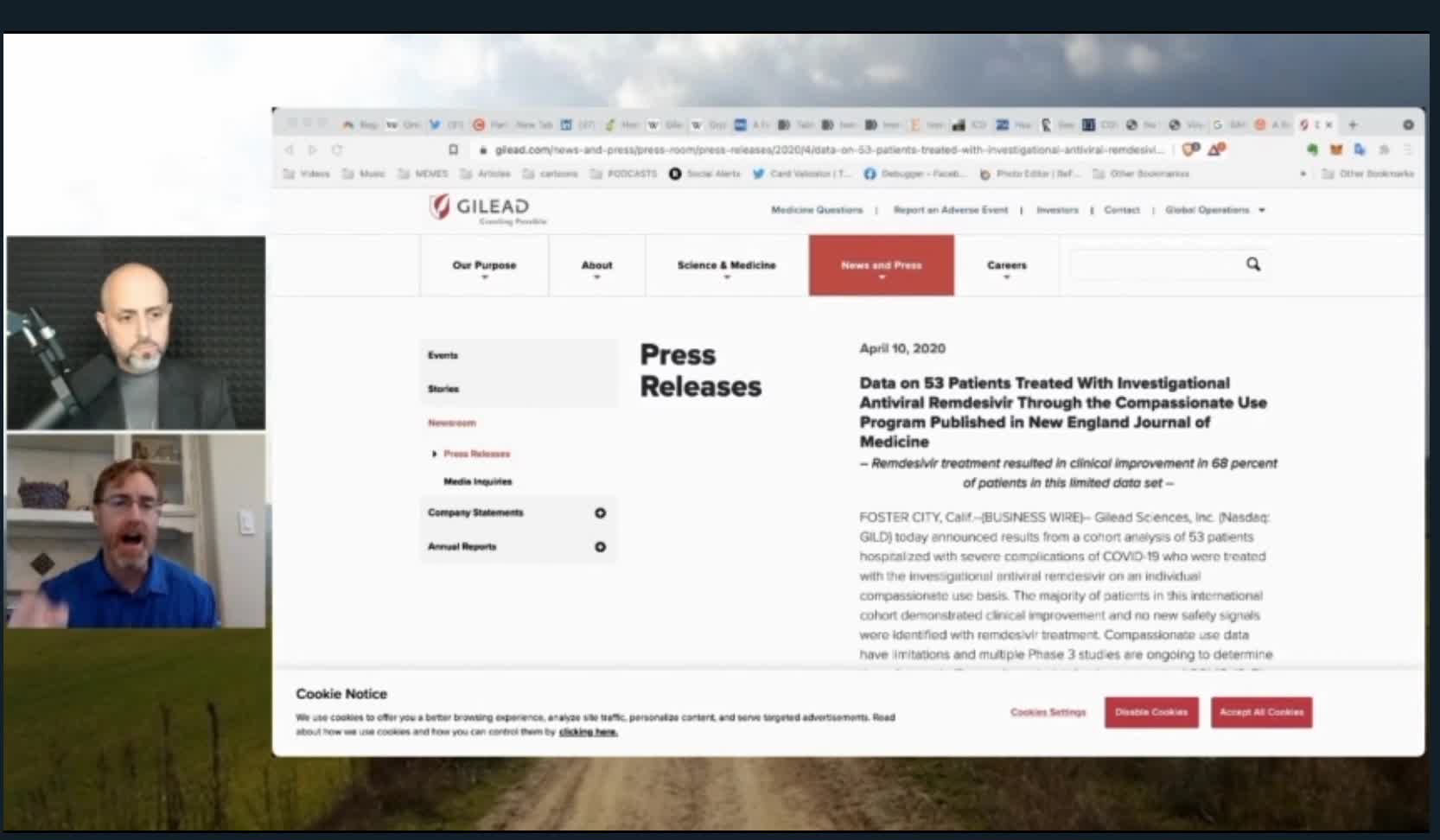The height and width of the screenshot is (840, 1440).
Task: Open the Videos bookmarks folder
Action: [307, 174]
